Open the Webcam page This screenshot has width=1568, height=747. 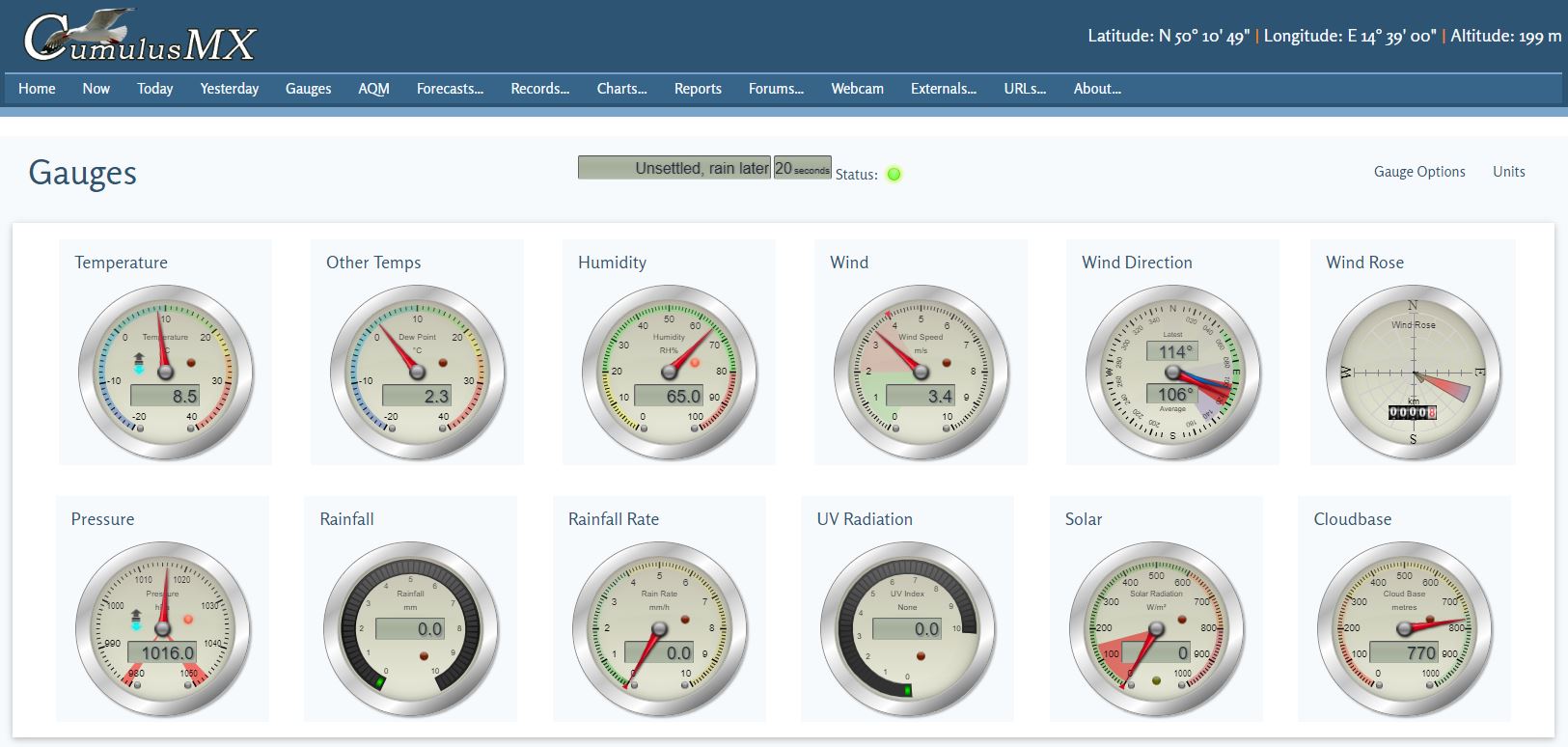(858, 88)
